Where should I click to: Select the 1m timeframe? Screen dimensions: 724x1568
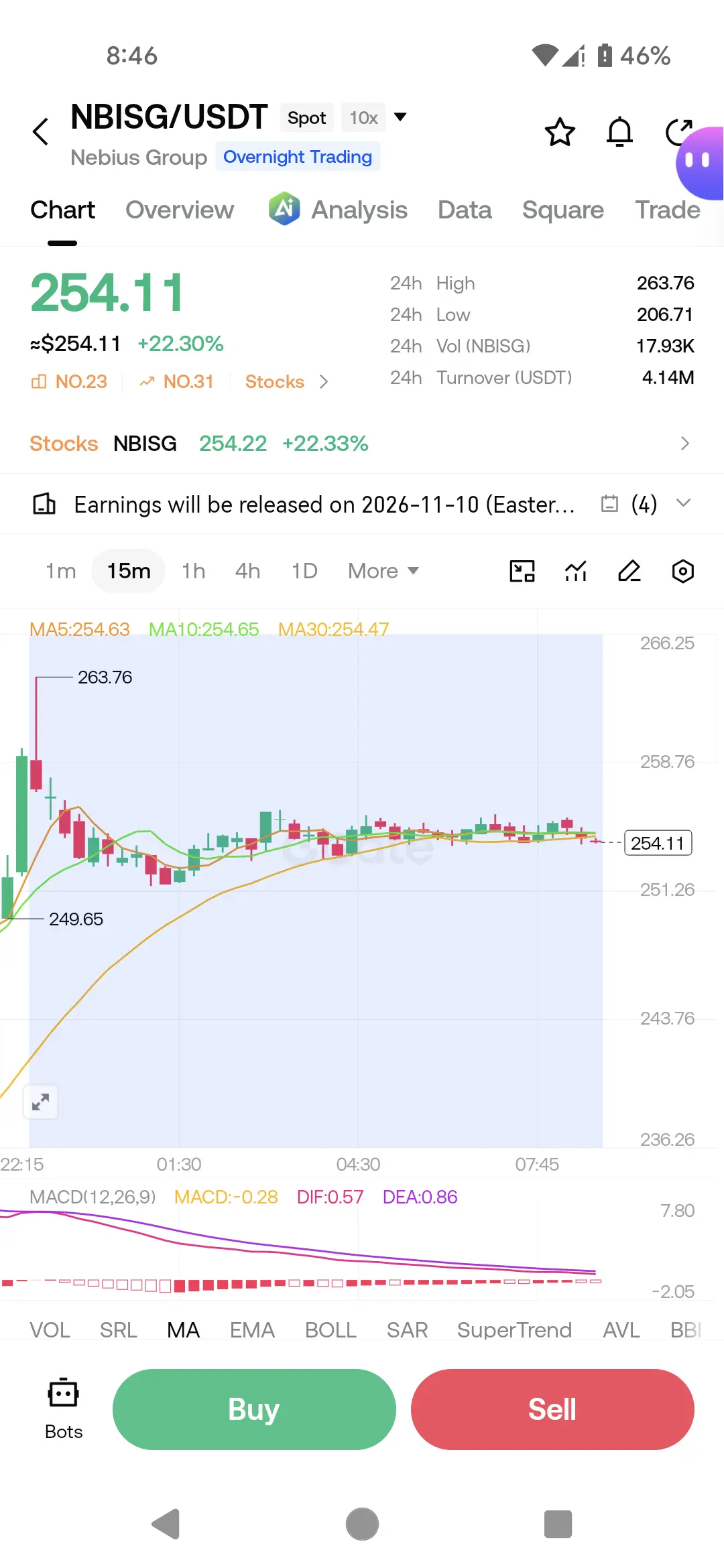pos(60,571)
